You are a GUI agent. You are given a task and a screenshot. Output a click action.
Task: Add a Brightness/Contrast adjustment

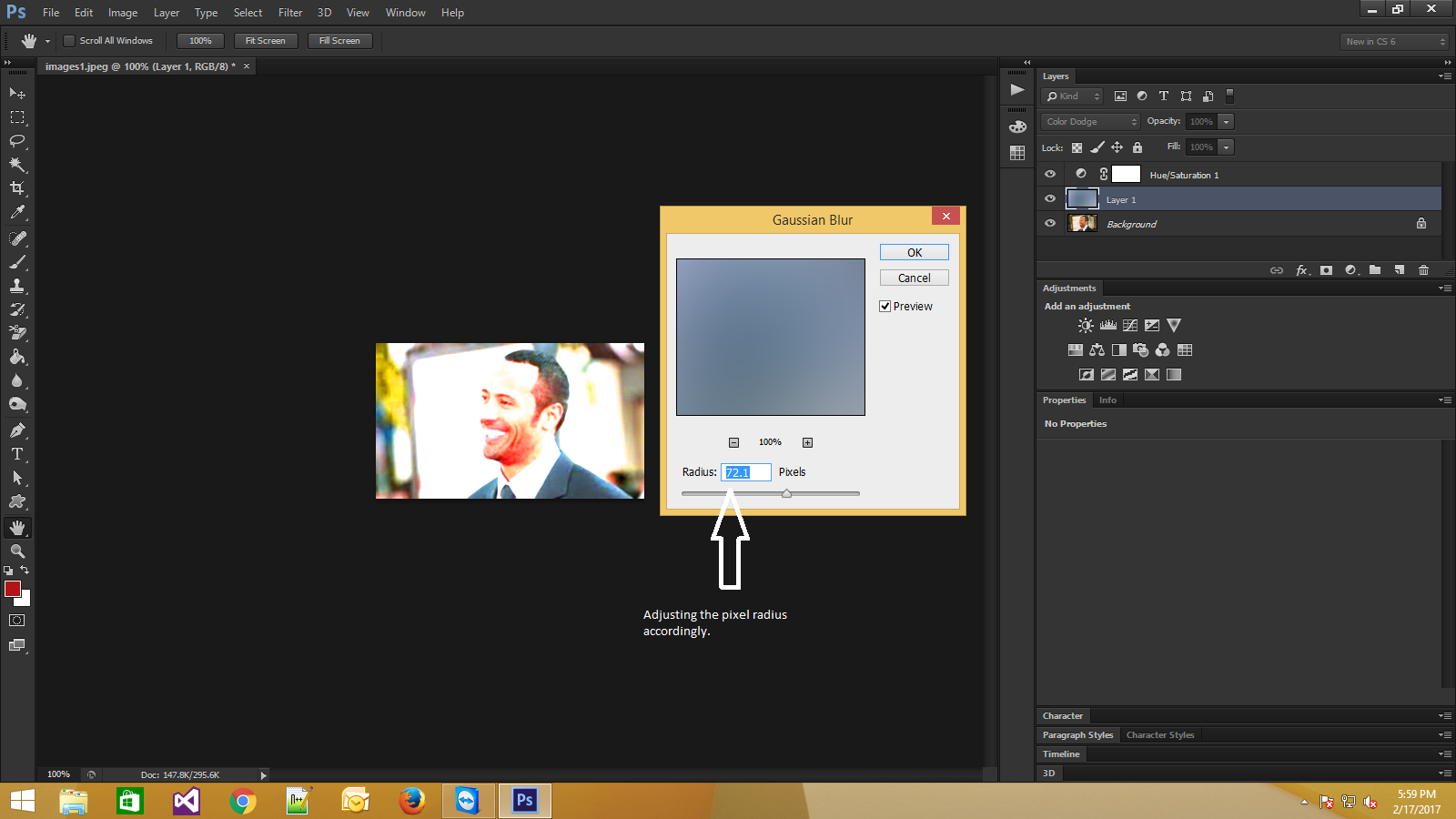[1086, 325]
